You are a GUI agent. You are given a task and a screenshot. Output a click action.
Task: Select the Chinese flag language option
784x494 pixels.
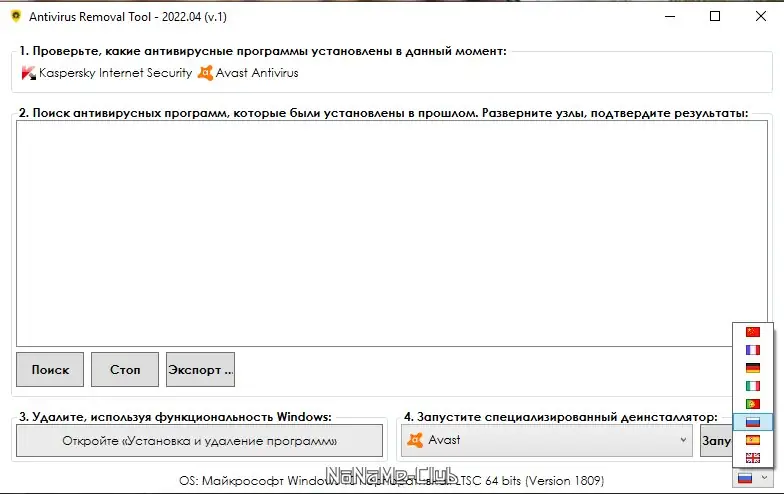752,332
